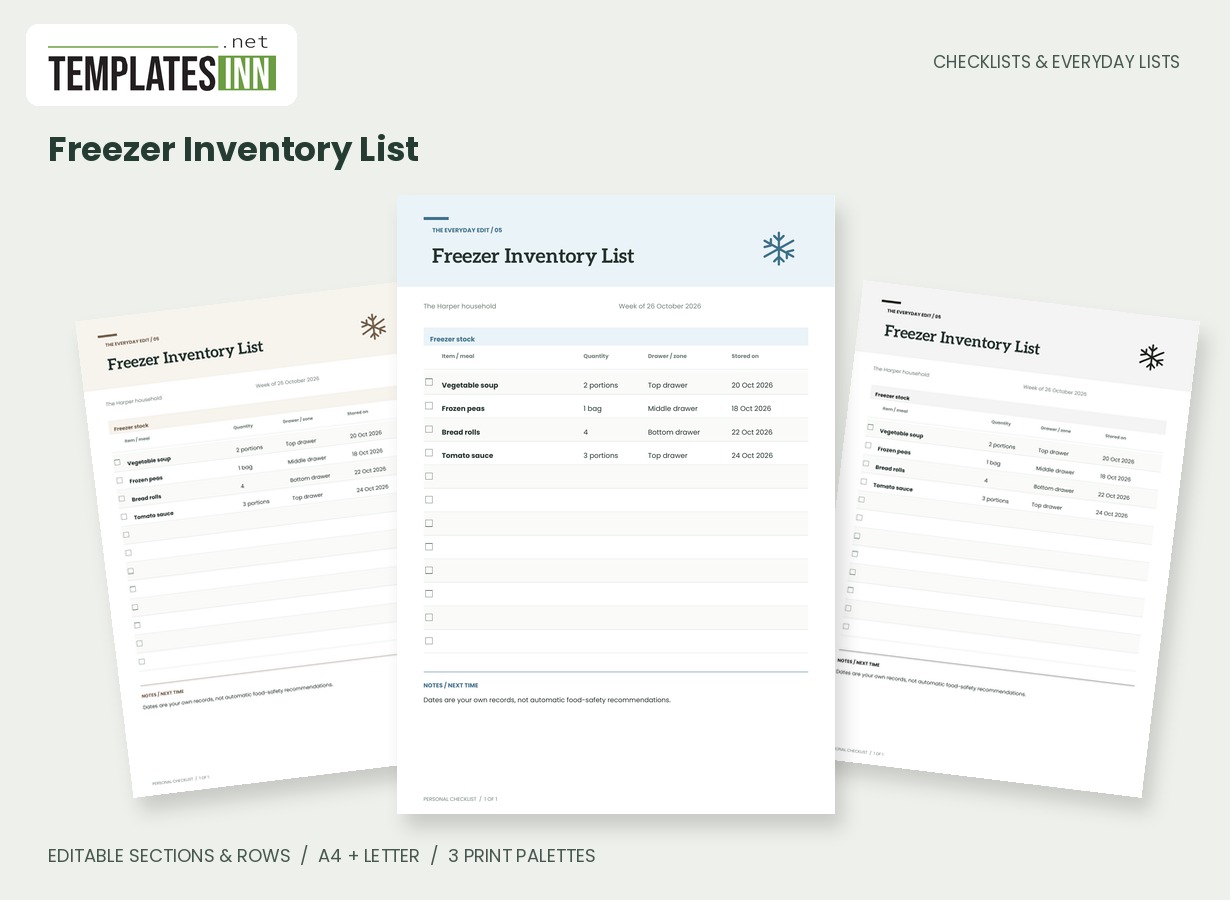1230x900 pixels.
Task: Click '3 portions' quantity on center page
Action: click(x=601, y=455)
